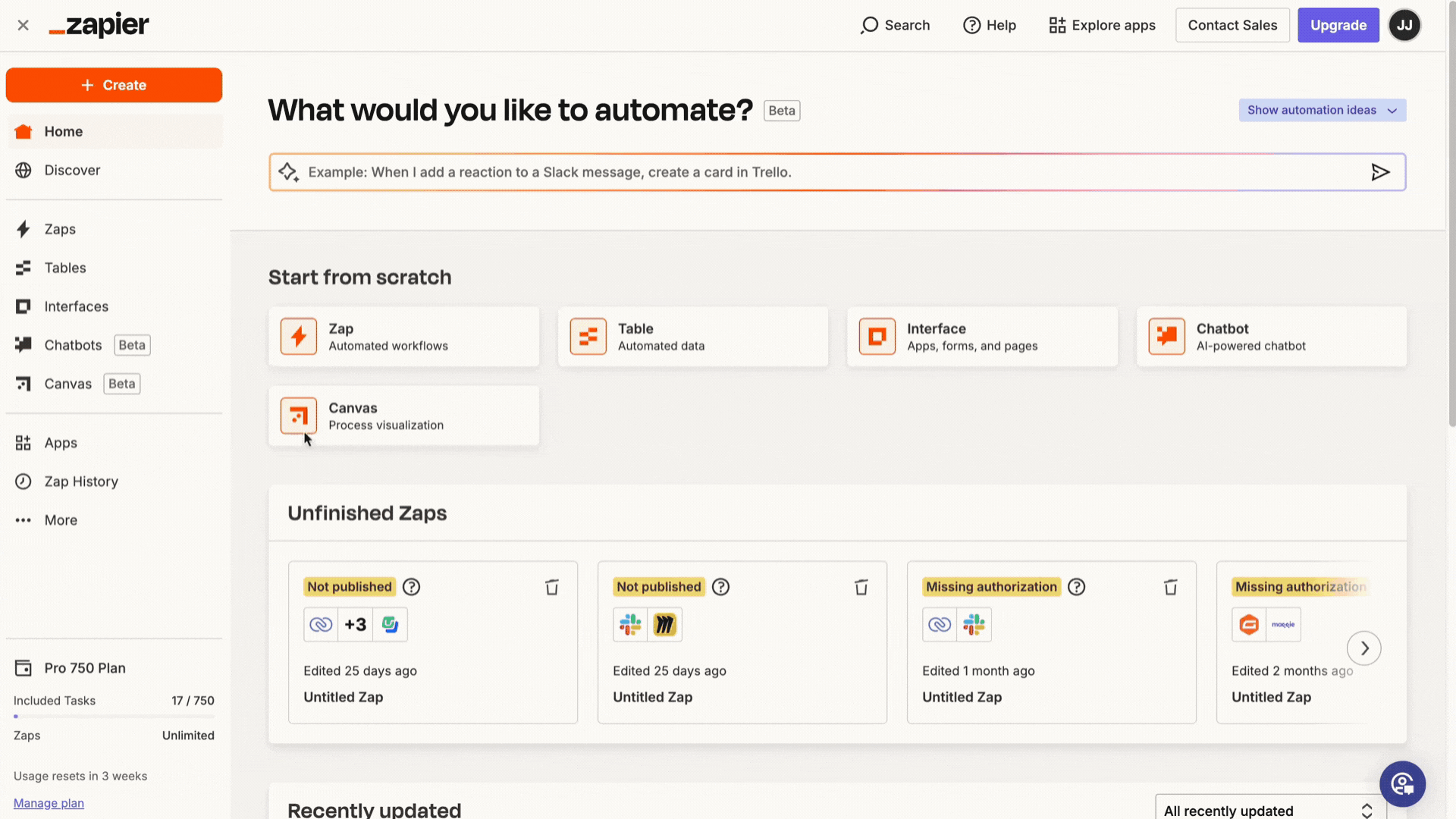Click into the automation prompt input field
Image resolution: width=1456 pixels, height=819 pixels.
(827, 172)
